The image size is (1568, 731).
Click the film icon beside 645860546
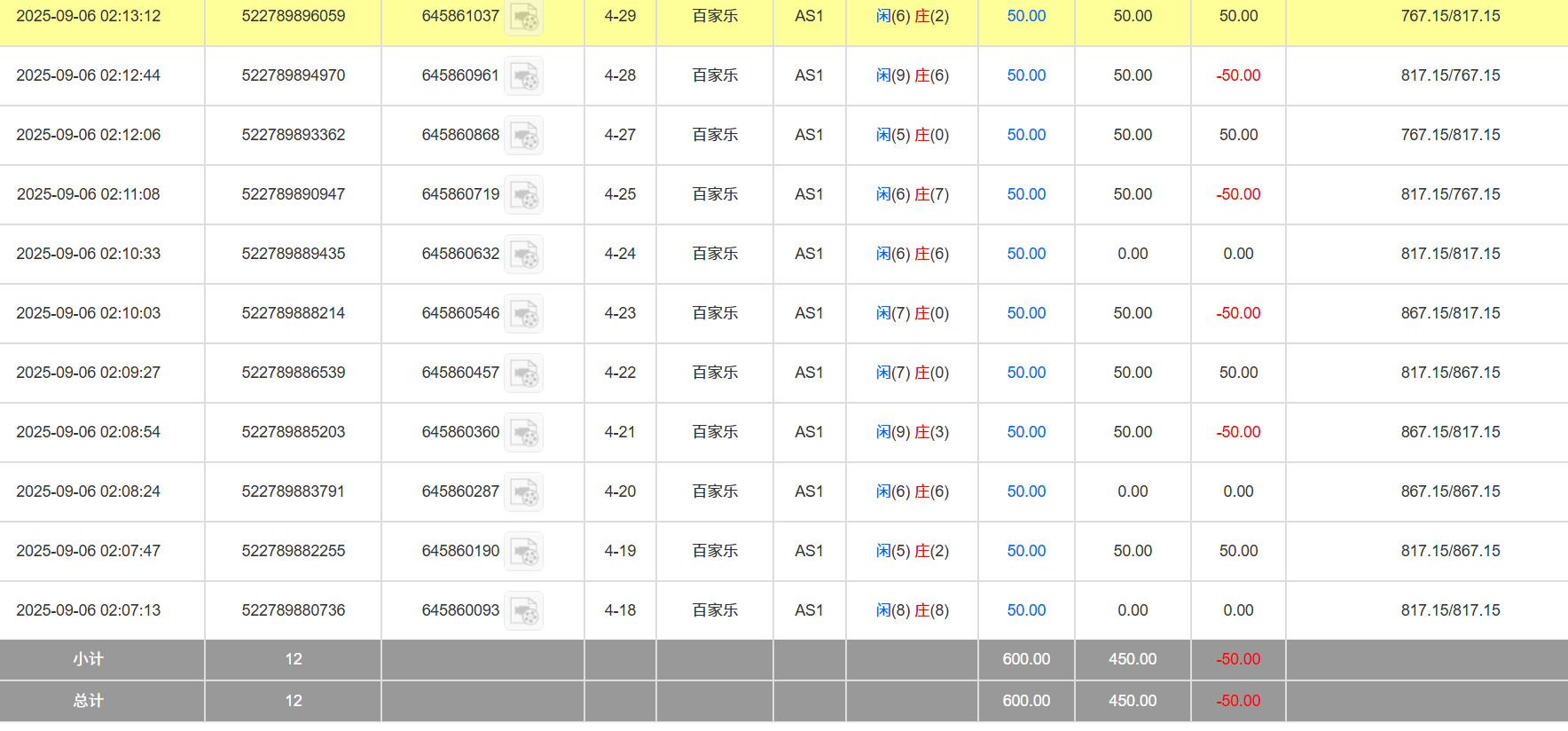pyautogui.click(x=523, y=314)
